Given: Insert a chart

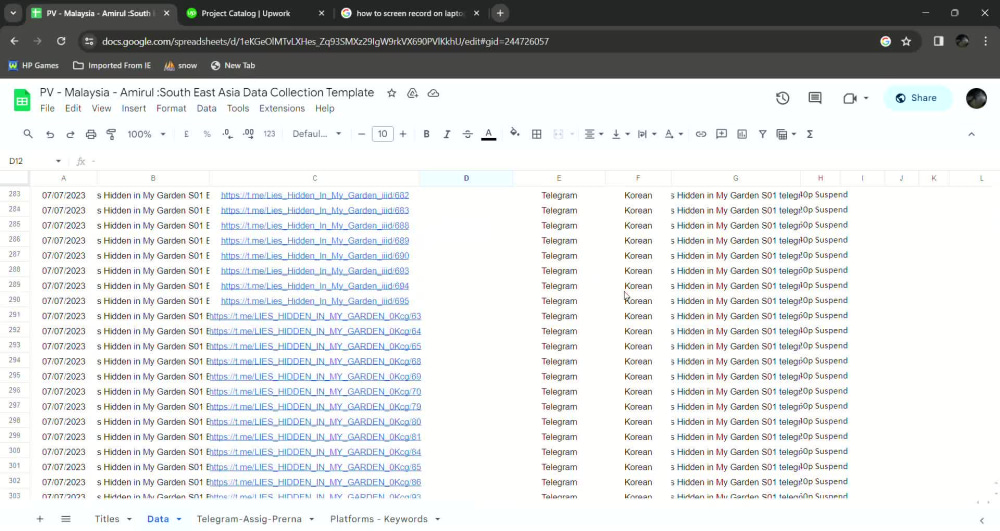Looking at the screenshot, I should (x=742, y=134).
